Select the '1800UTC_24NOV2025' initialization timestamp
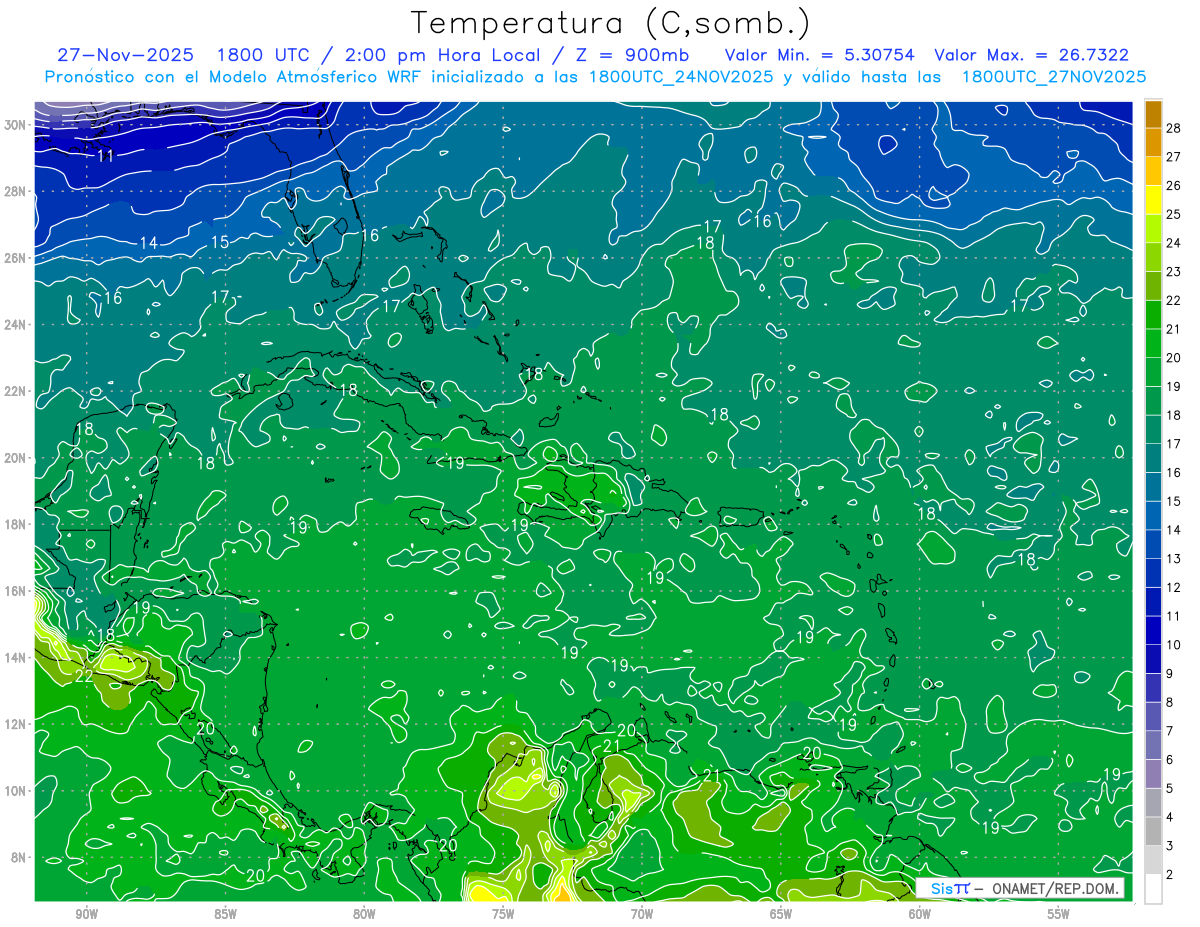 pyautogui.click(x=680, y=77)
